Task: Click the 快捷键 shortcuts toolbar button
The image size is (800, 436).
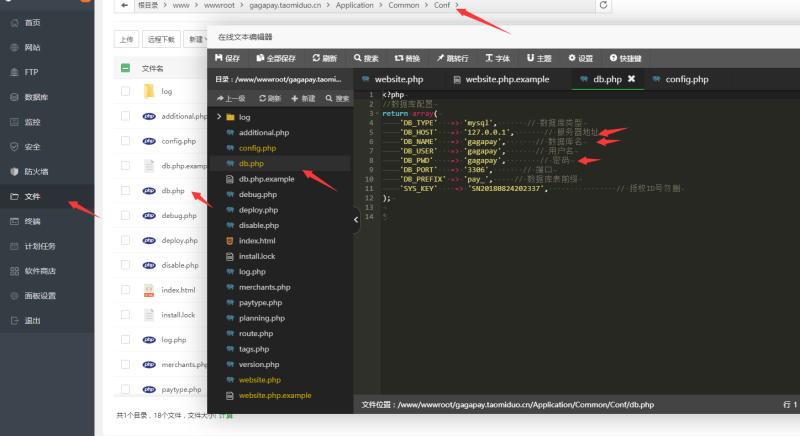Action: point(626,58)
